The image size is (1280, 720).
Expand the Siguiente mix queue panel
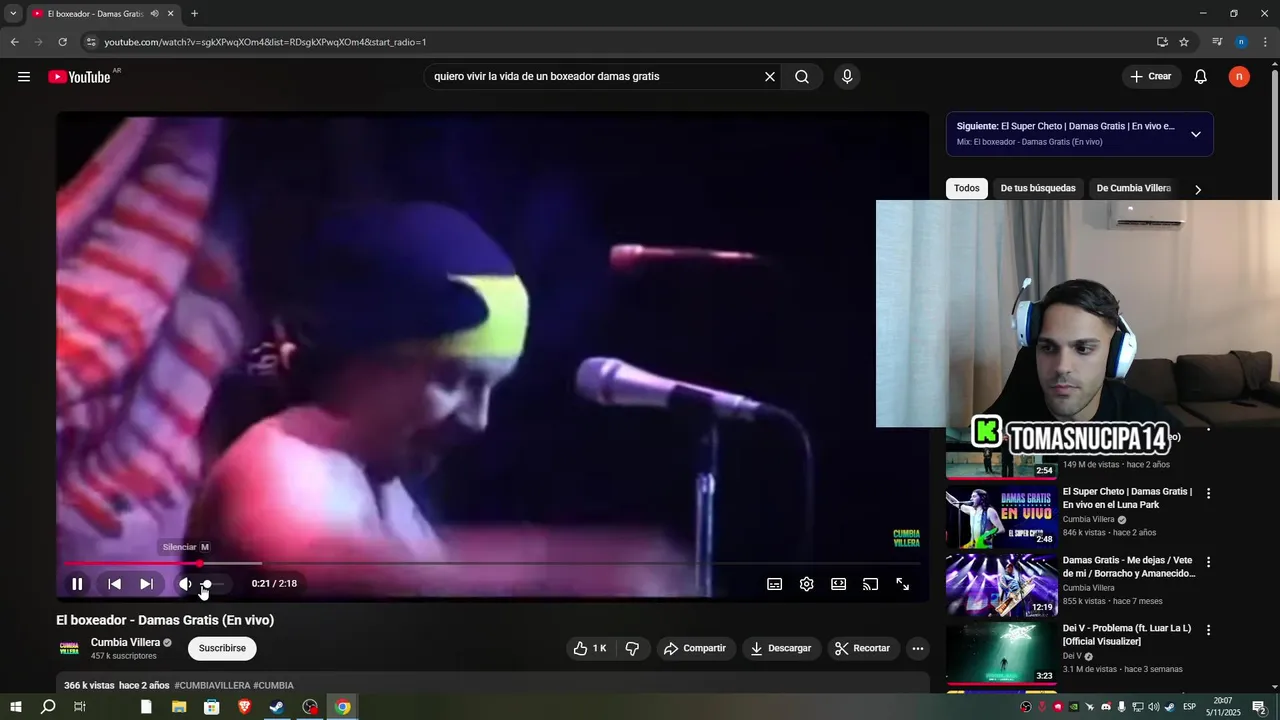1195,134
